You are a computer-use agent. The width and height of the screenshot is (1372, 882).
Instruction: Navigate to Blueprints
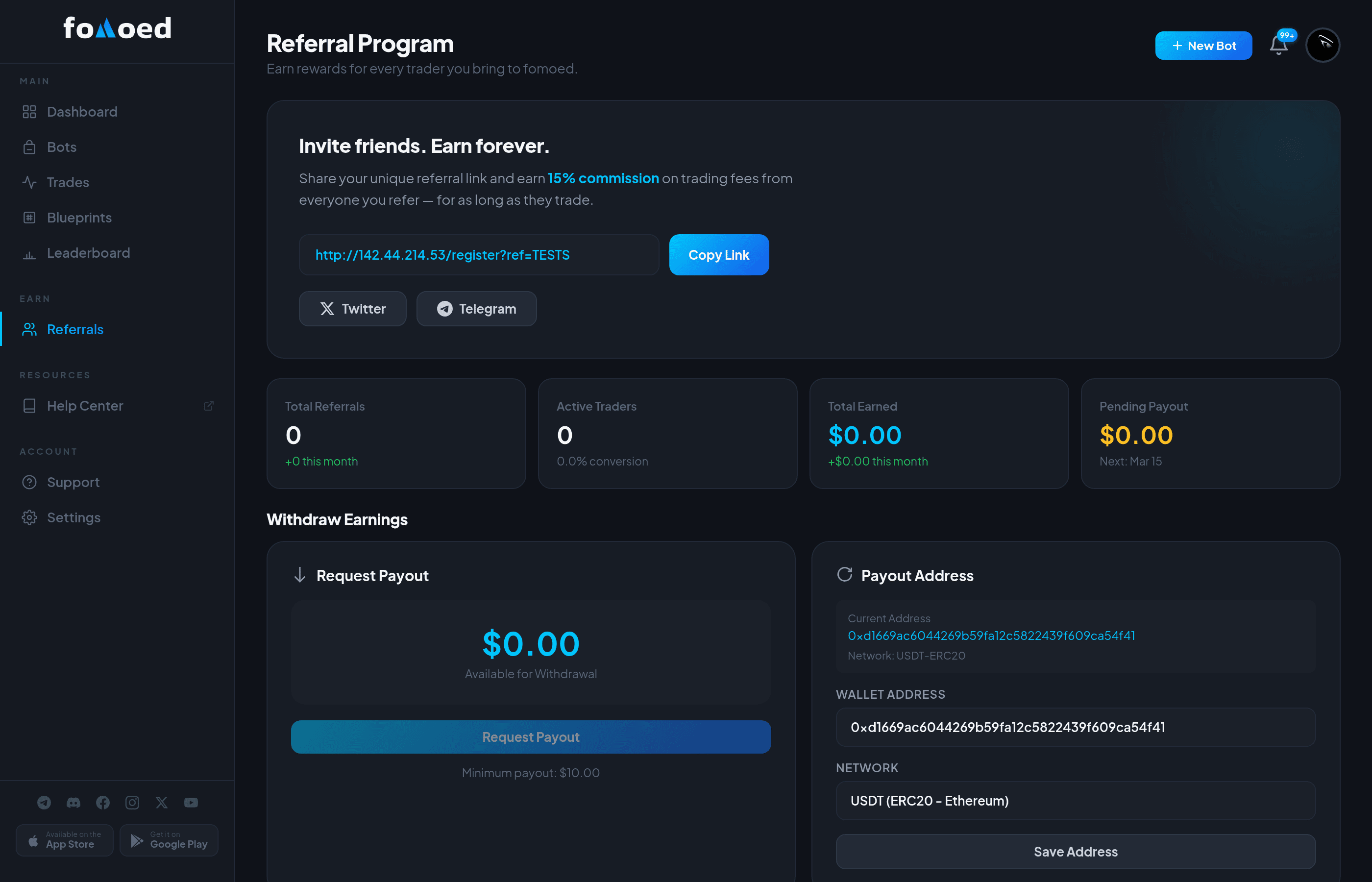(x=117, y=218)
